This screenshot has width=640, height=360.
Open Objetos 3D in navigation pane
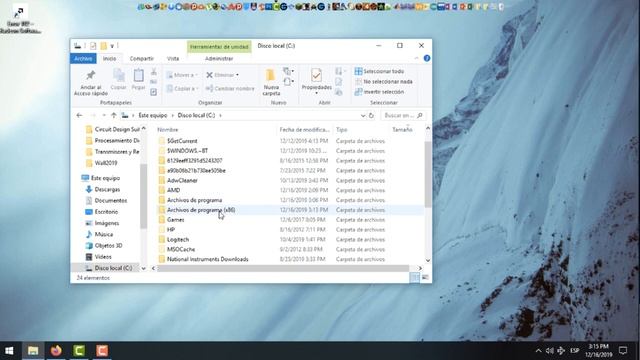(108, 246)
